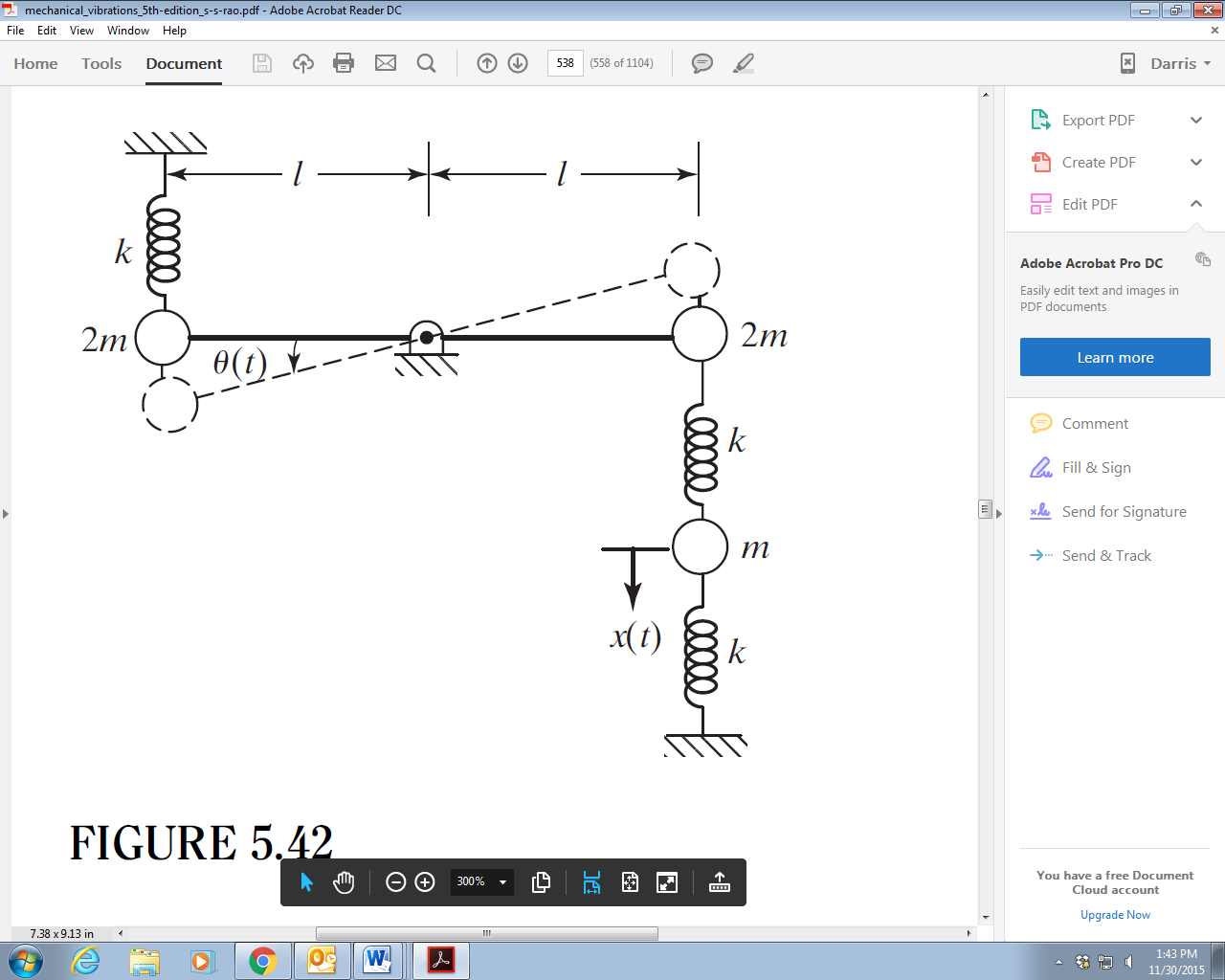Zoom in with the plus icon

422,882
